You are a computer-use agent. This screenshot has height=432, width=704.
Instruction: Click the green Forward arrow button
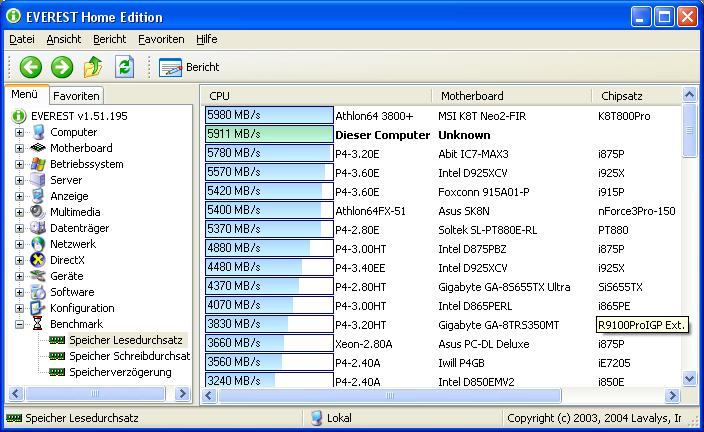coord(62,67)
